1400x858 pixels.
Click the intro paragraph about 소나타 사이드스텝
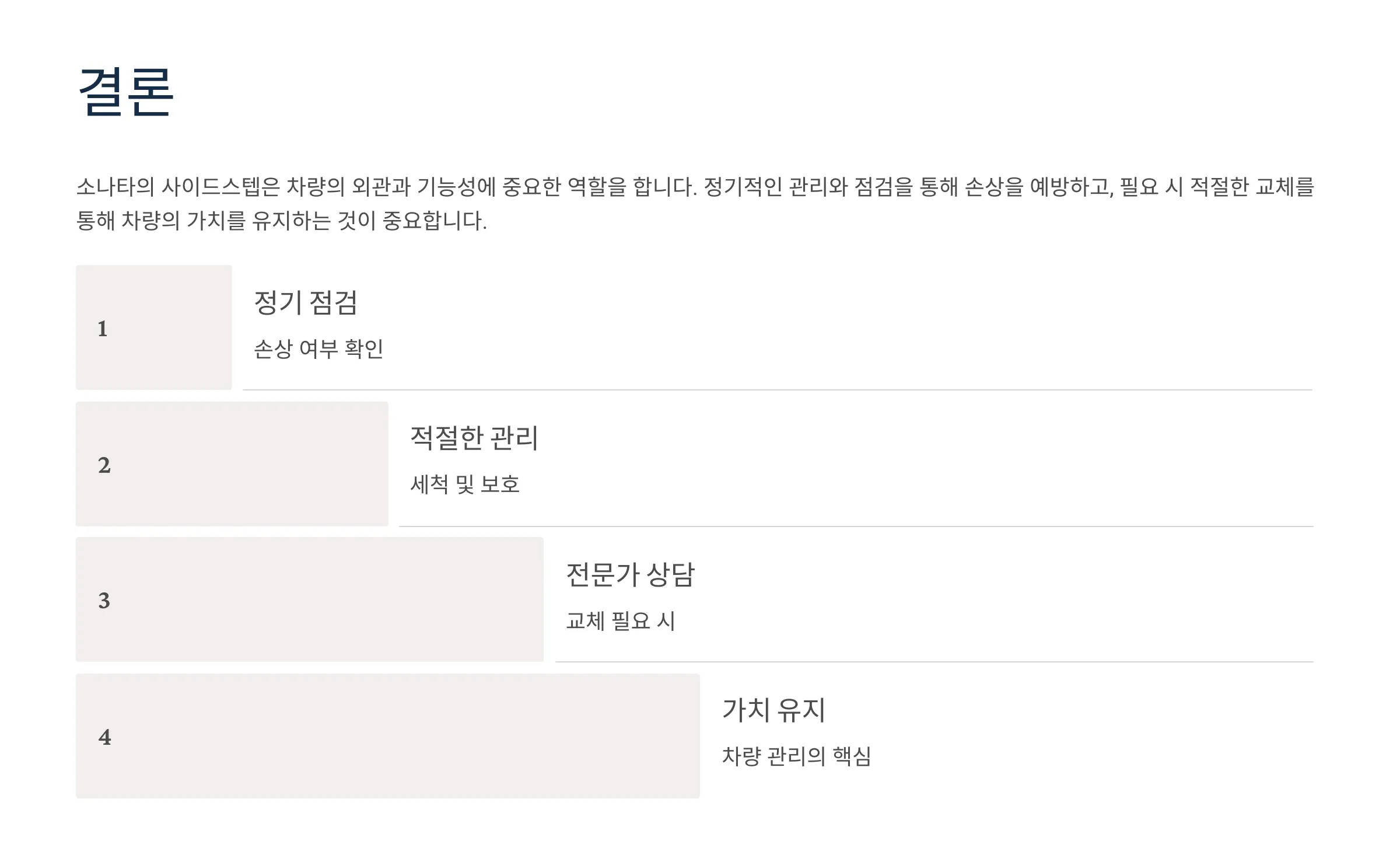click(x=695, y=204)
